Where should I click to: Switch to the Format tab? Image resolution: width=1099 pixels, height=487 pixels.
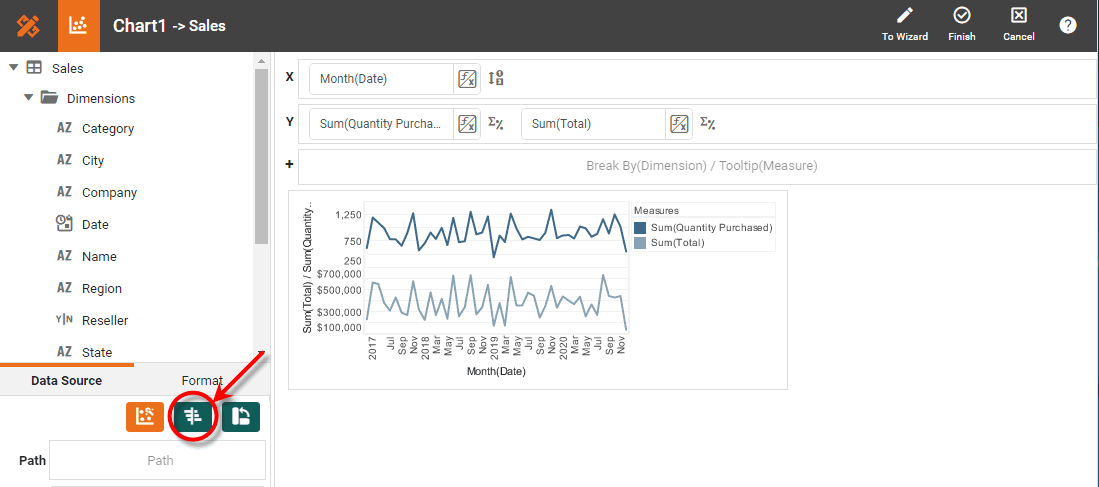(x=201, y=380)
